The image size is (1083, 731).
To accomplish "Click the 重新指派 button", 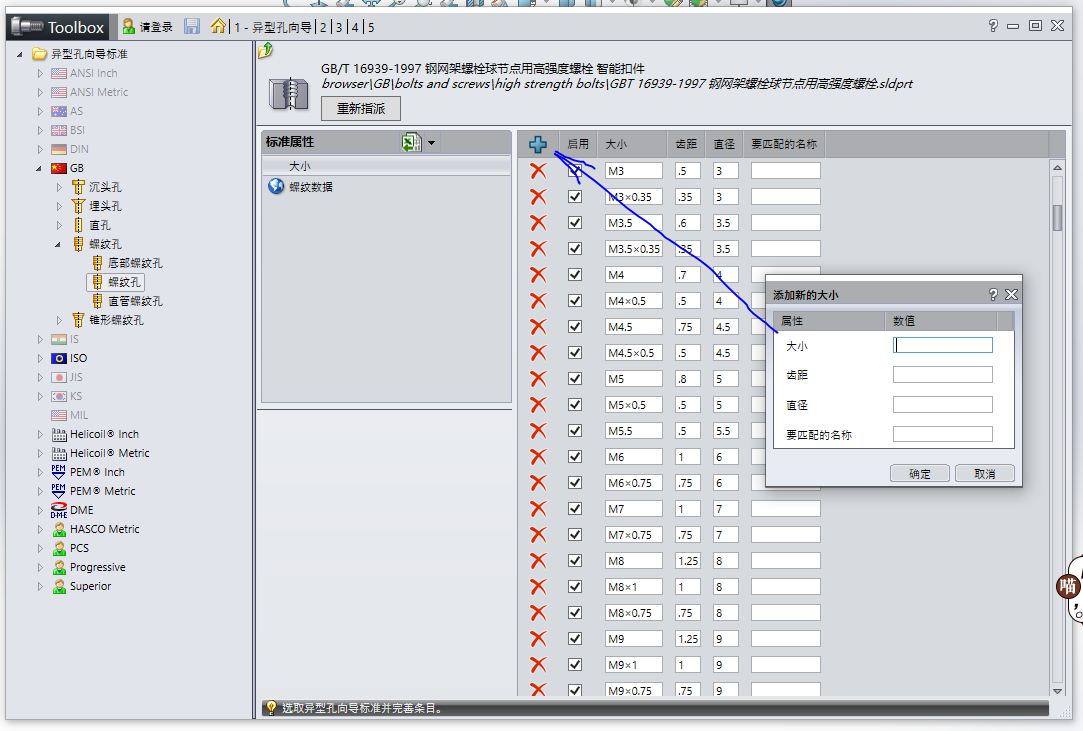I will pos(361,108).
